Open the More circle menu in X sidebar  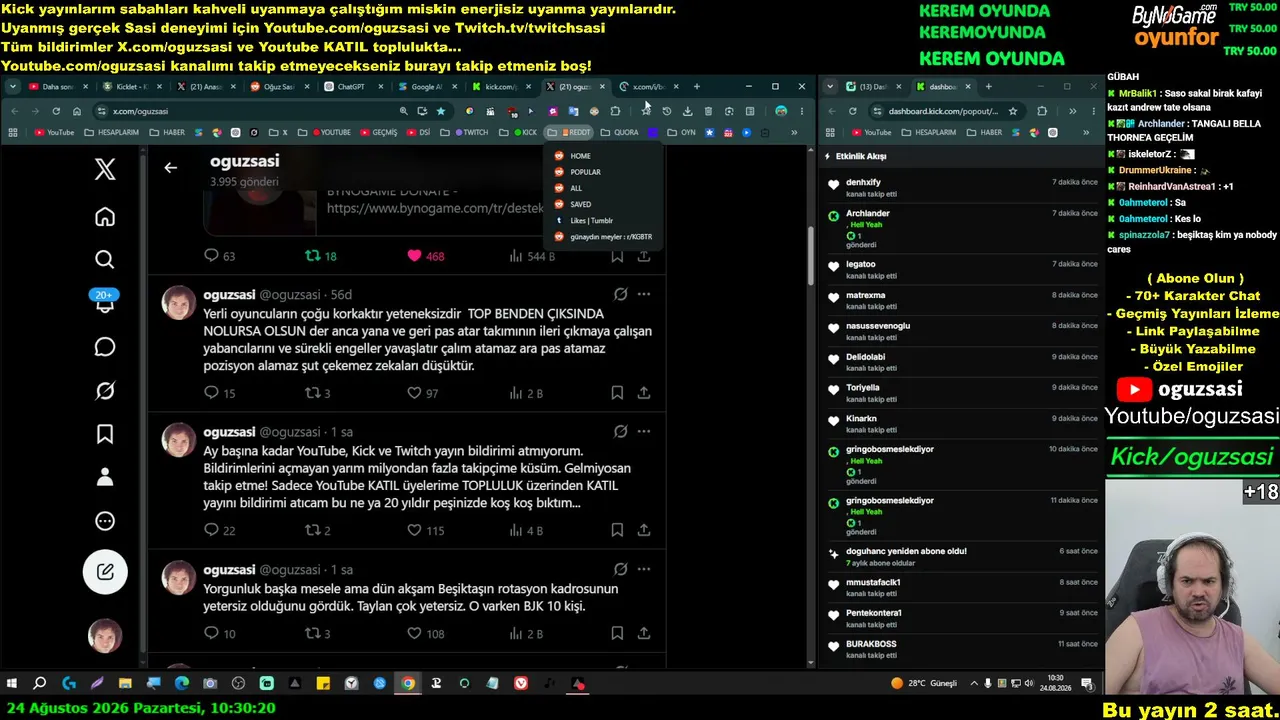pos(105,521)
